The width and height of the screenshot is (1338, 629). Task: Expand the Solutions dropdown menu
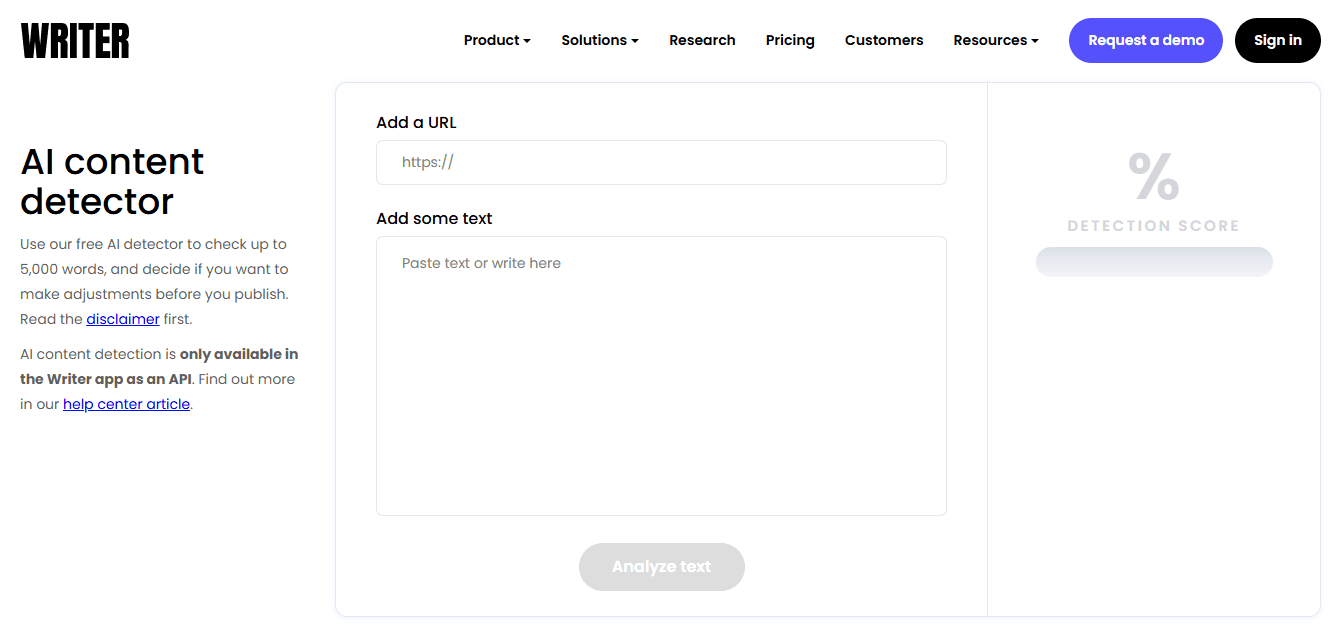click(x=600, y=40)
